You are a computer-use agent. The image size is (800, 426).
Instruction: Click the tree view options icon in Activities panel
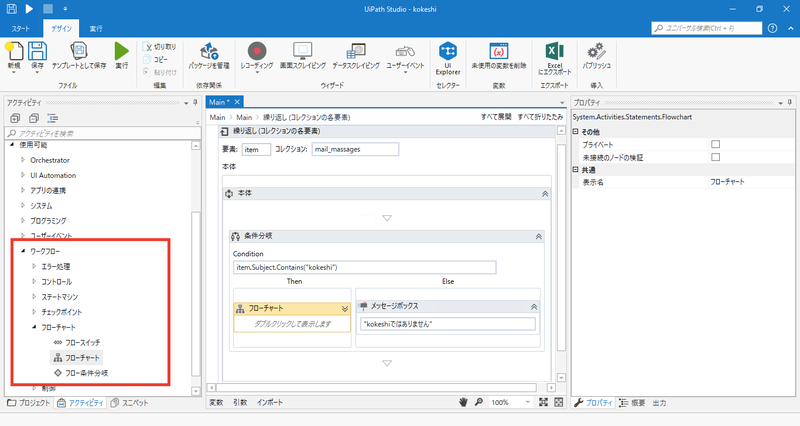coord(53,118)
